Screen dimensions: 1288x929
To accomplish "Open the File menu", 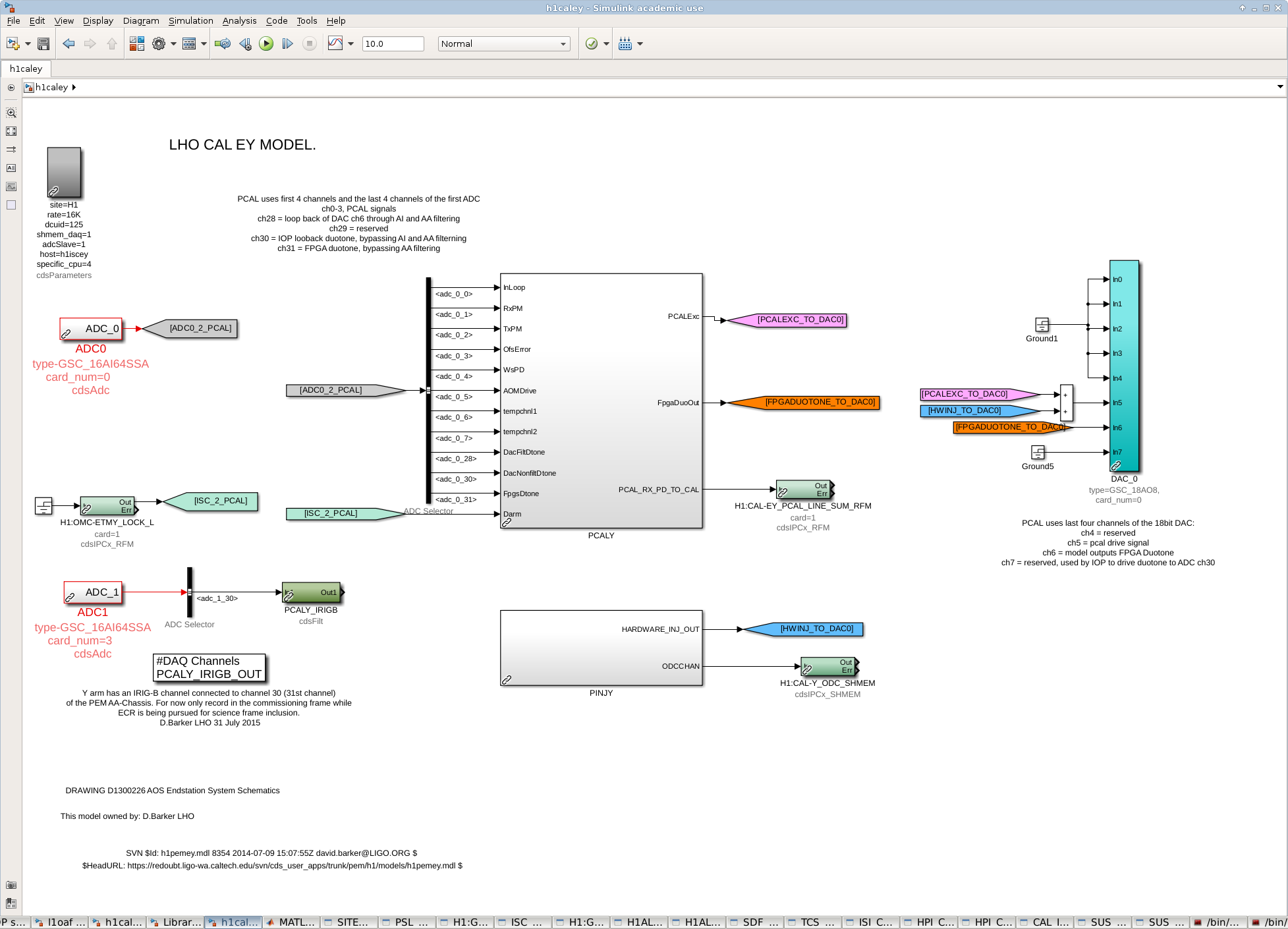I will click(13, 20).
